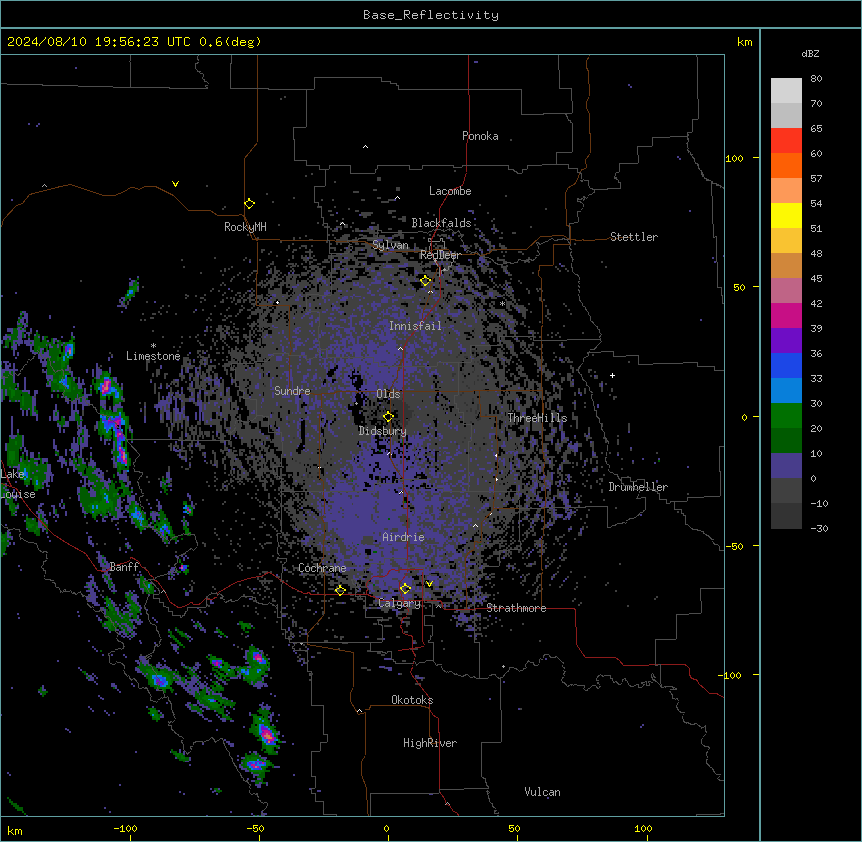Select the yellow radar site diamond between Olds and Didsbury

[x=388, y=417]
